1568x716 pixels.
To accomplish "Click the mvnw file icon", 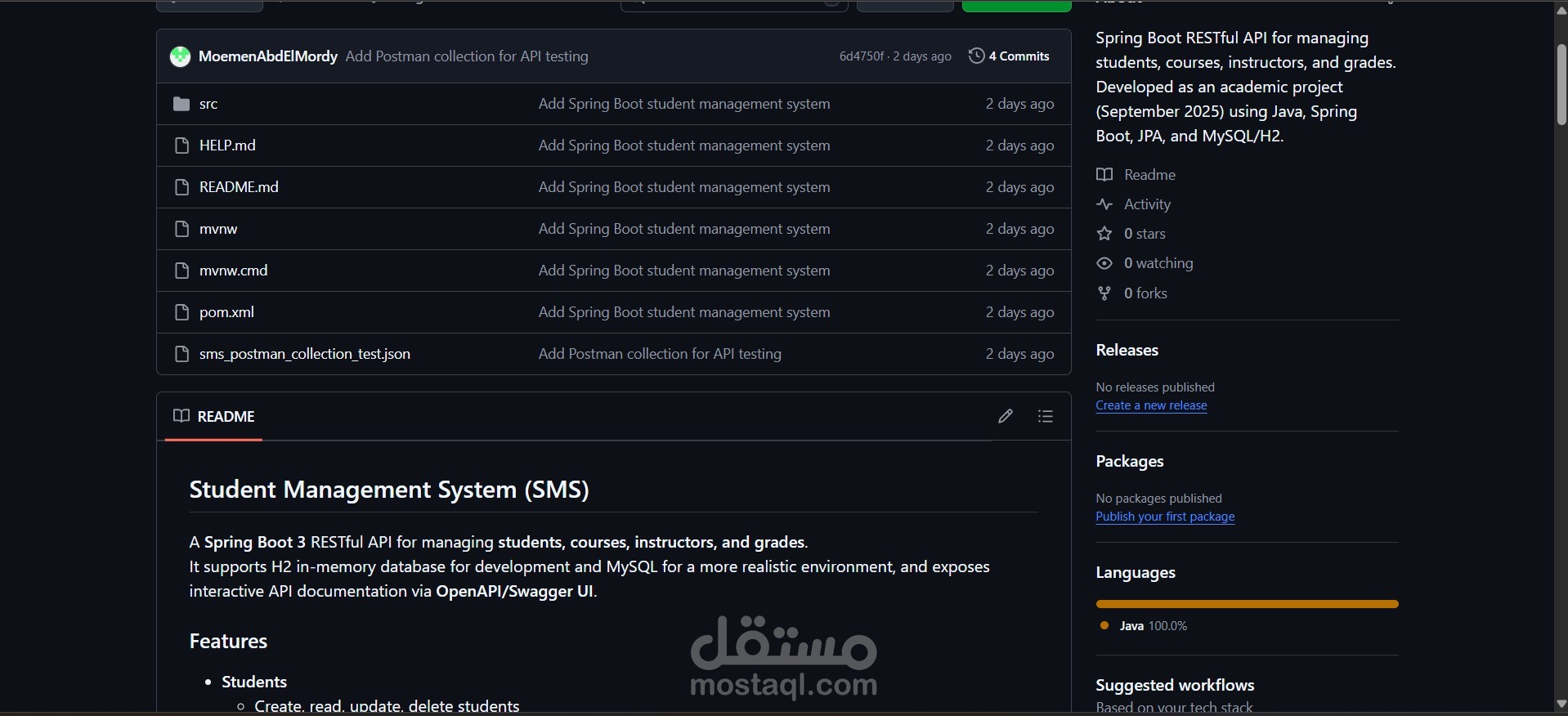I will coord(181,229).
